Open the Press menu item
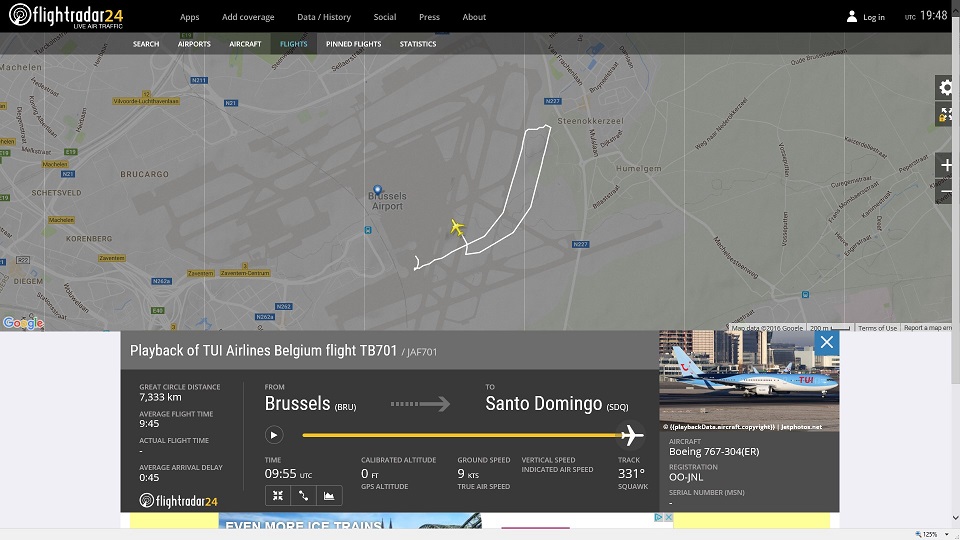960x540 pixels. point(429,17)
